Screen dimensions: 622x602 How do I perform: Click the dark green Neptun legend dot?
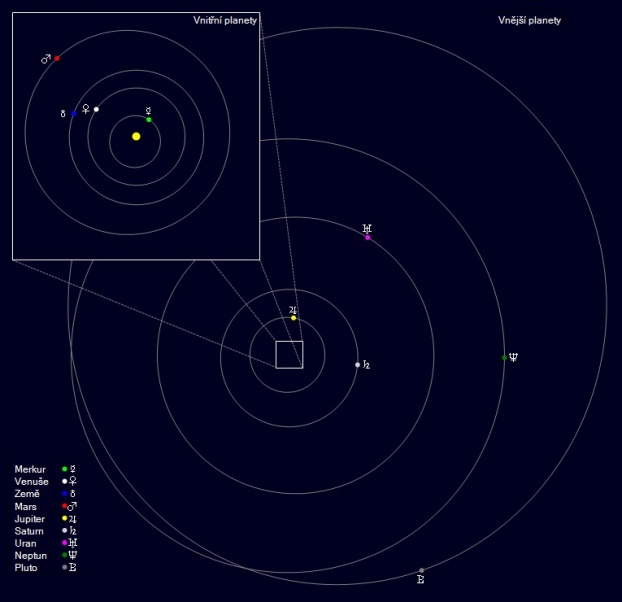pos(65,555)
